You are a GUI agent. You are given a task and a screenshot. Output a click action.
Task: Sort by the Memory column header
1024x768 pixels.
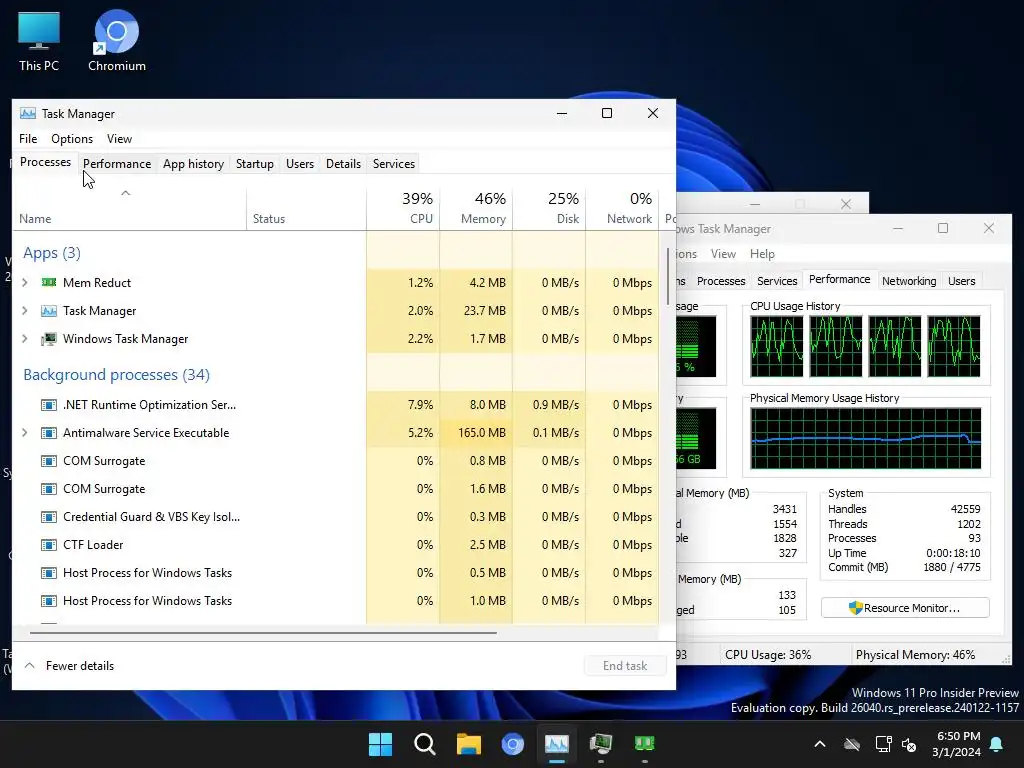476,208
